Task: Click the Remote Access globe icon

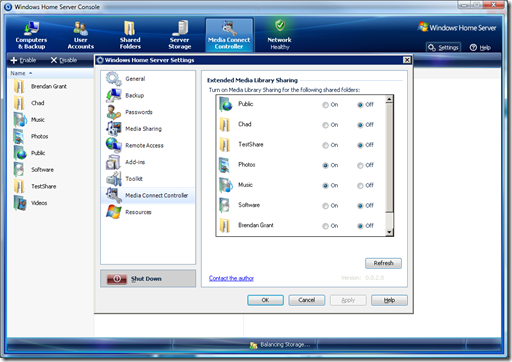Action: point(114,145)
